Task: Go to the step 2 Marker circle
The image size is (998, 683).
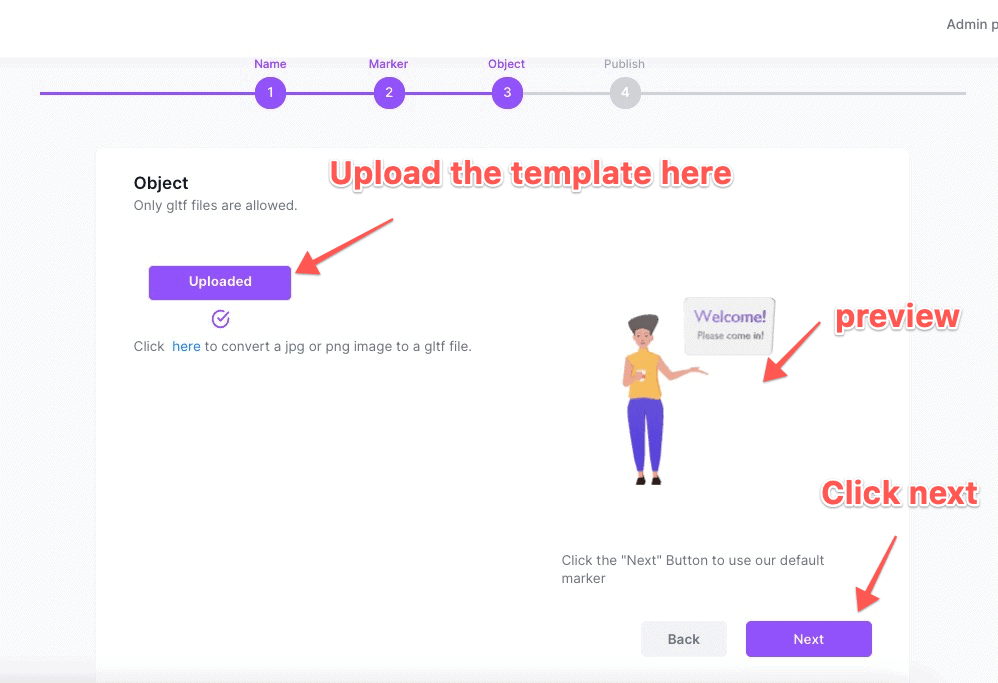Action: (389, 93)
